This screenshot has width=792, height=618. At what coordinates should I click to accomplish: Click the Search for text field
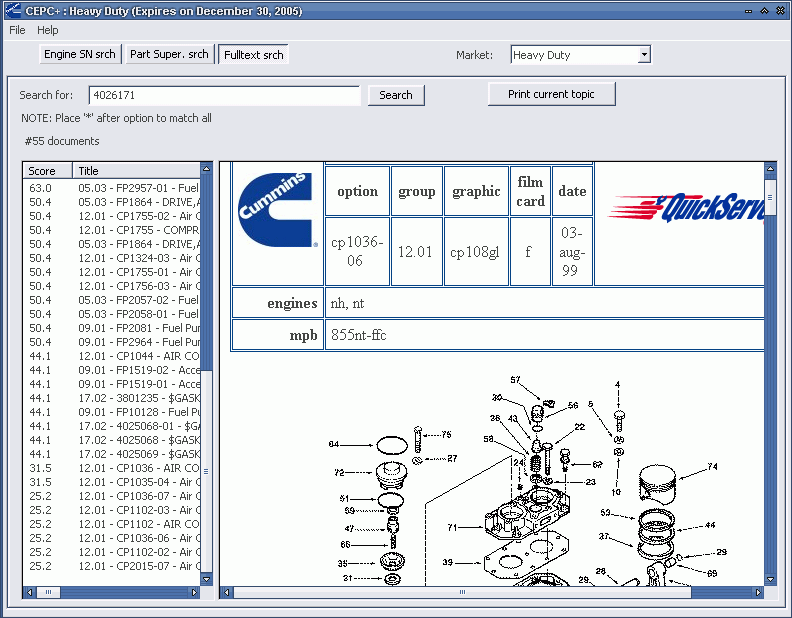point(224,95)
